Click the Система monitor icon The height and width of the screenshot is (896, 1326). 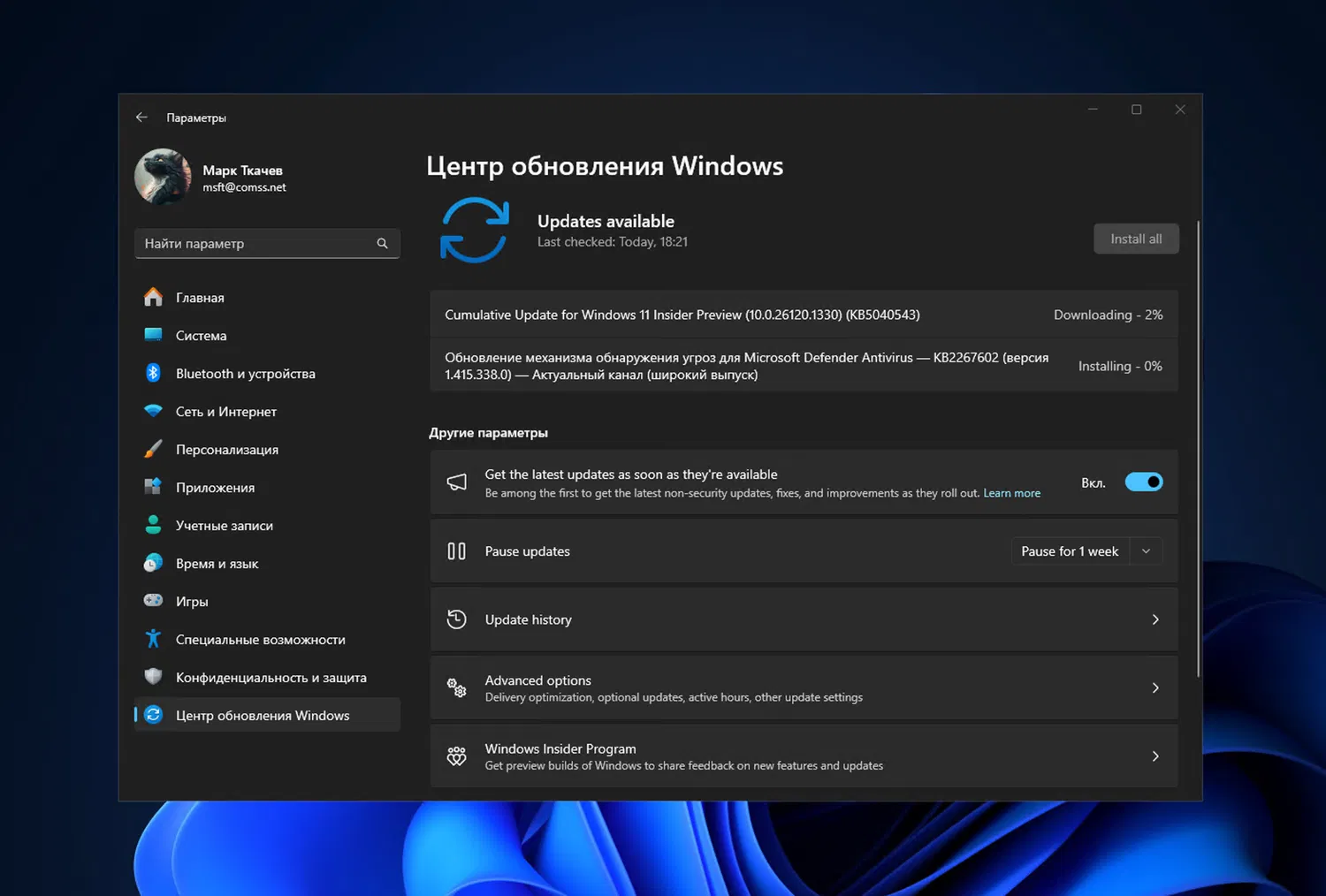pyautogui.click(x=153, y=335)
